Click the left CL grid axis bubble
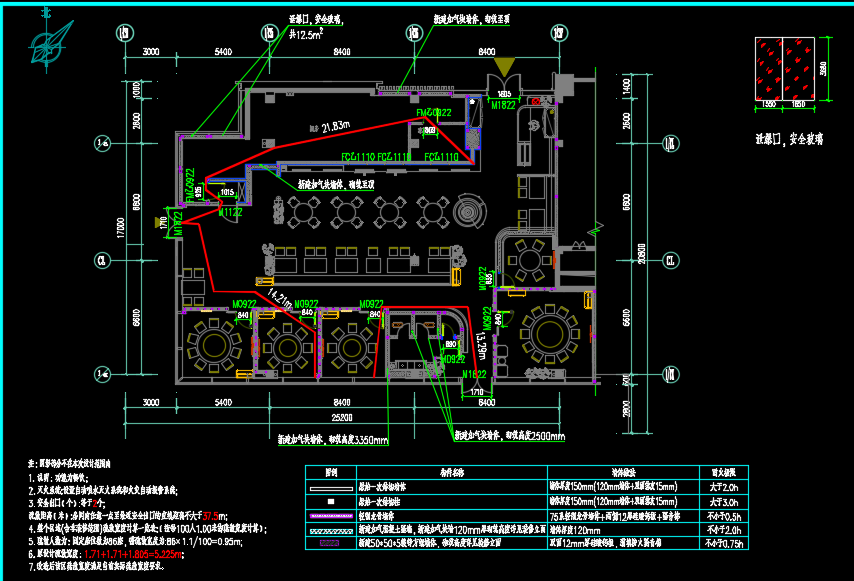 [x=101, y=260]
